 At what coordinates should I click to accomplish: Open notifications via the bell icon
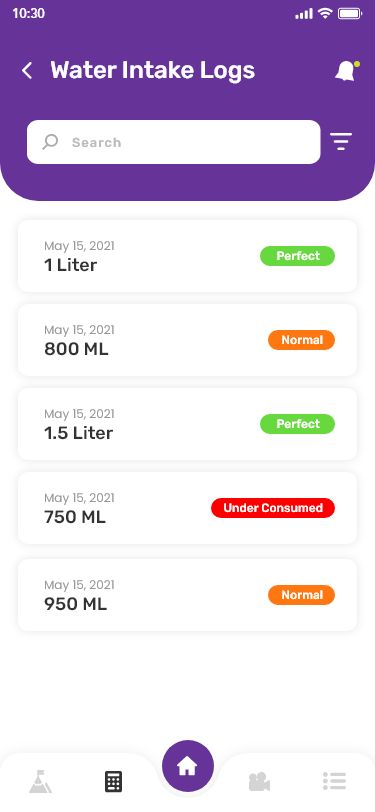tap(347, 70)
